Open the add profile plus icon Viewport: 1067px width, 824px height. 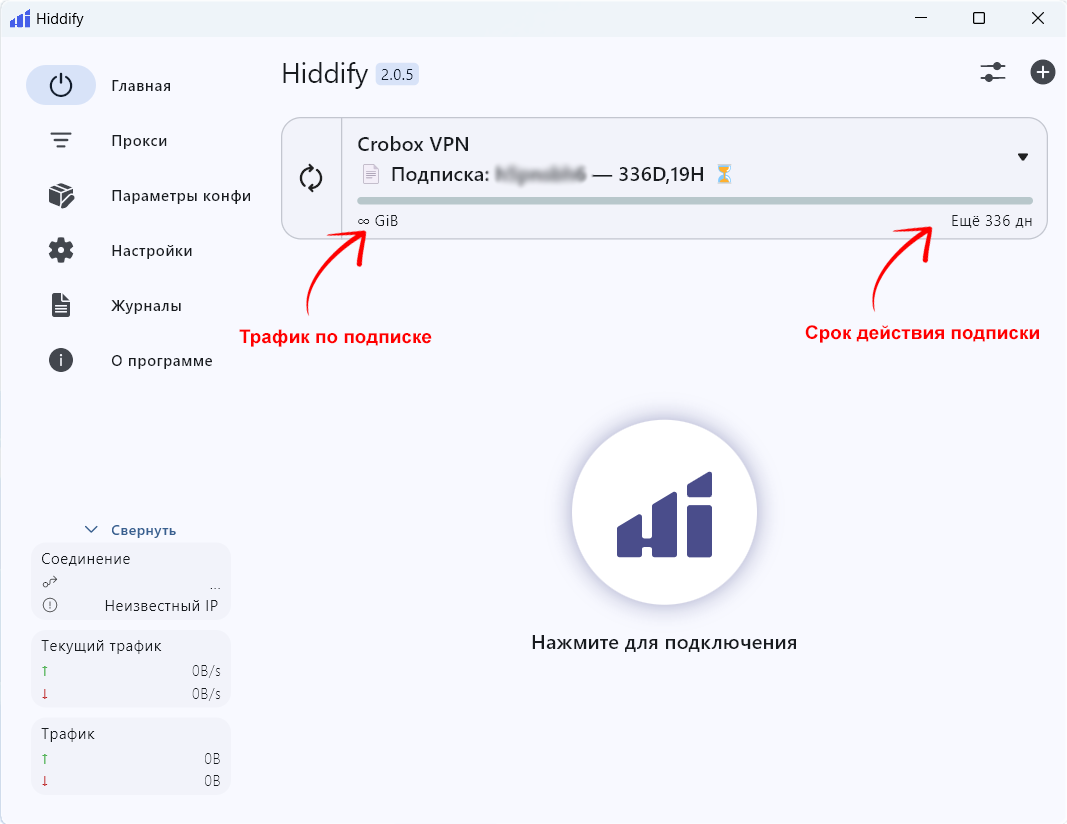pyautogui.click(x=1043, y=72)
